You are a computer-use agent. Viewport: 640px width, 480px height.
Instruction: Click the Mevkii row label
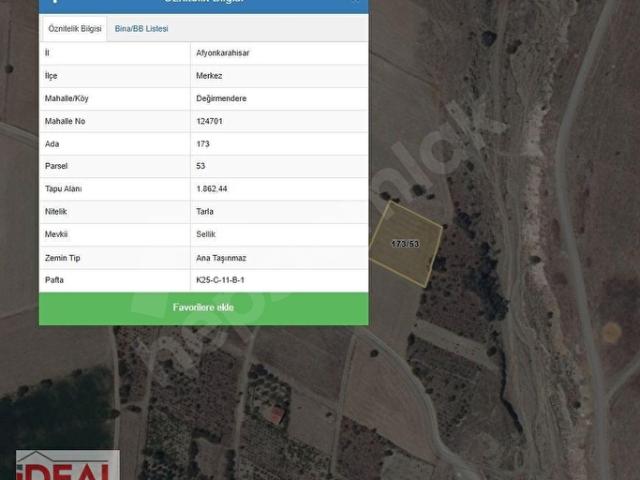coord(56,234)
